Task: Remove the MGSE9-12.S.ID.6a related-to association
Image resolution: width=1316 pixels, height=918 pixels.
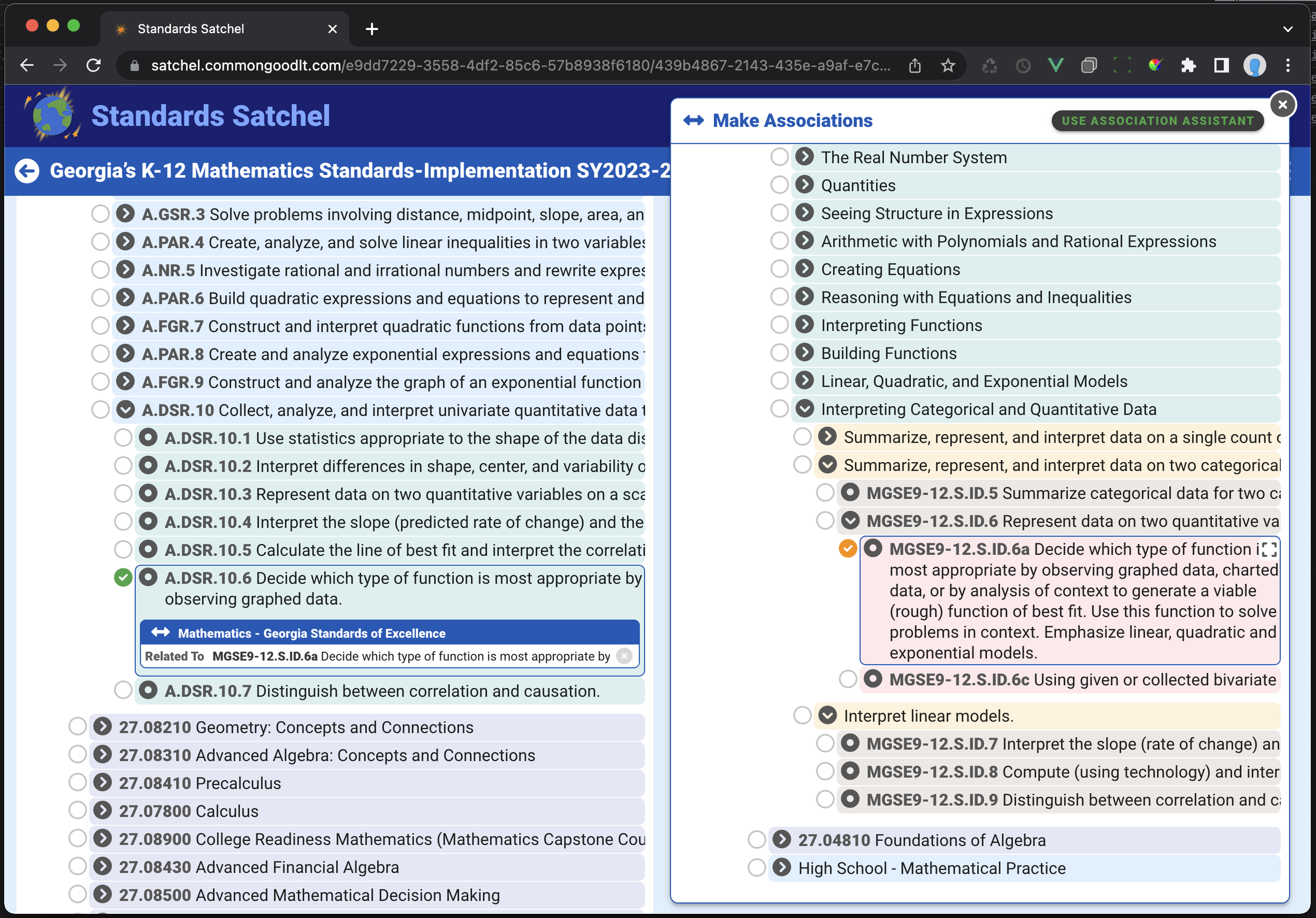Action: (624, 657)
